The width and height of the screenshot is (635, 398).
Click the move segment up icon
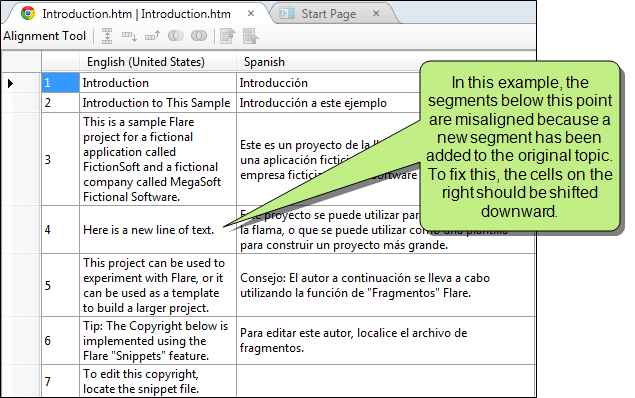pos(152,36)
